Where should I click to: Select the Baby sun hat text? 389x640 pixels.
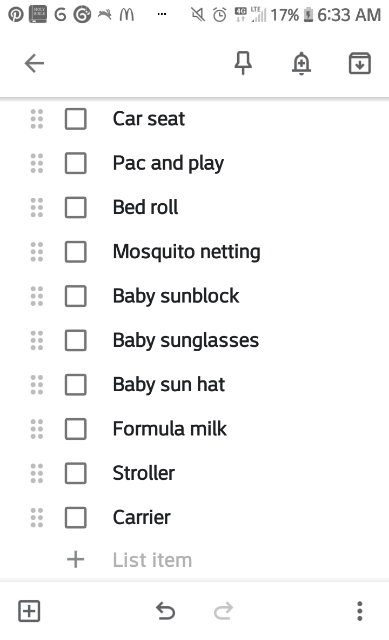[x=169, y=384]
